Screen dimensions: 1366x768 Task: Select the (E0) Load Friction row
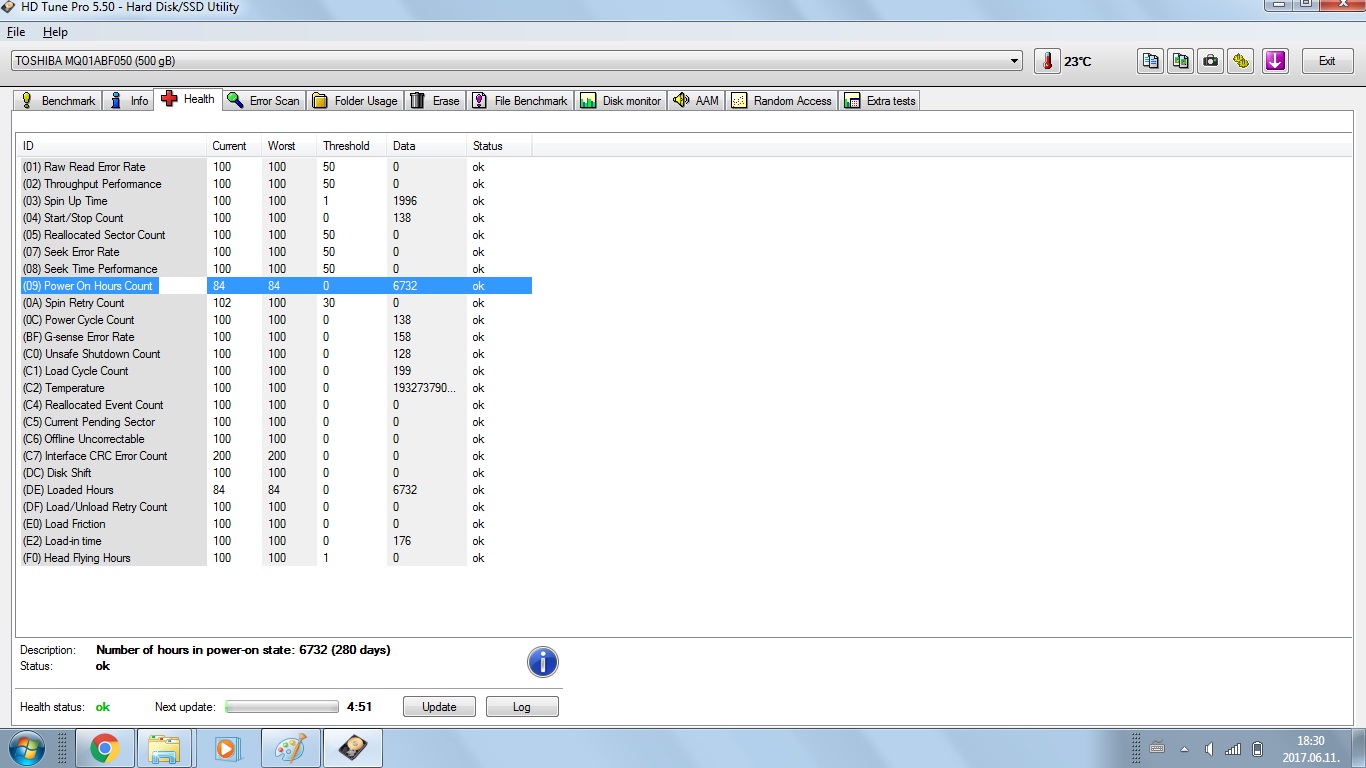click(x=276, y=524)
